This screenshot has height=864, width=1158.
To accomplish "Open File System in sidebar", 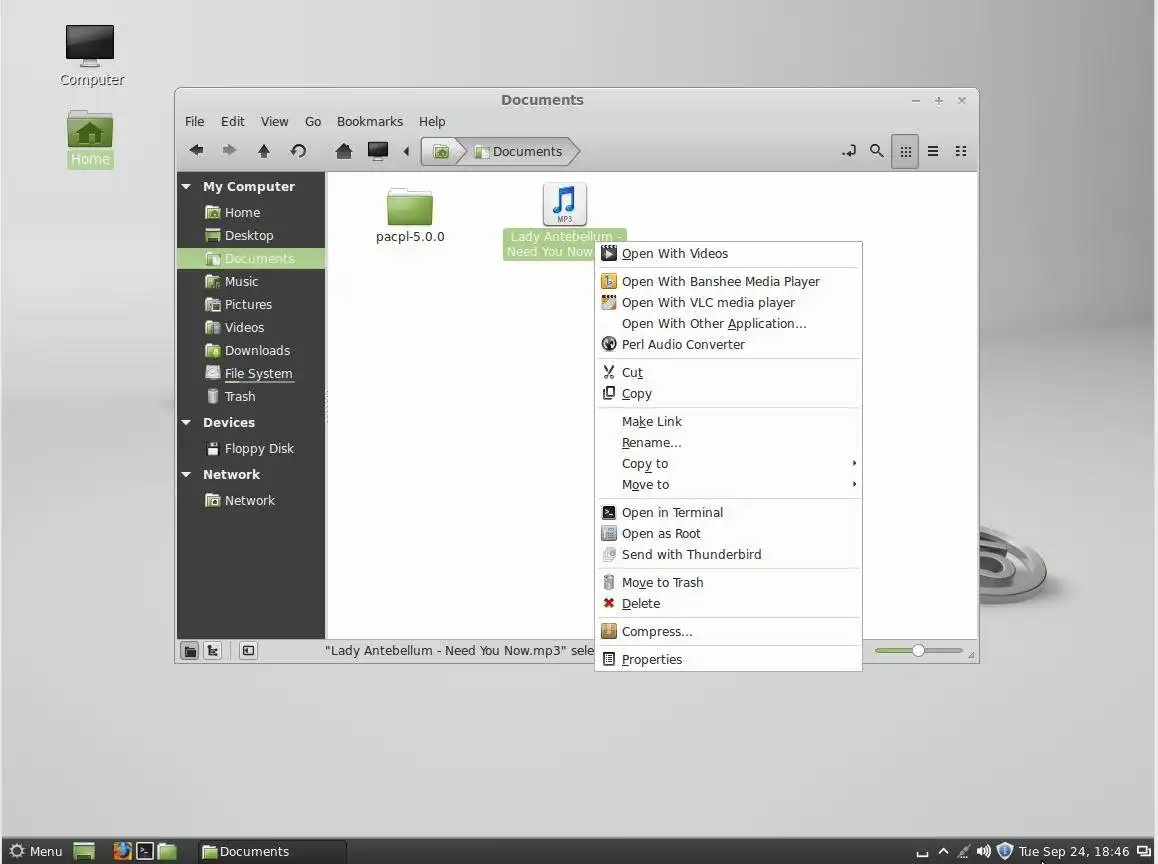I will 251,374.
